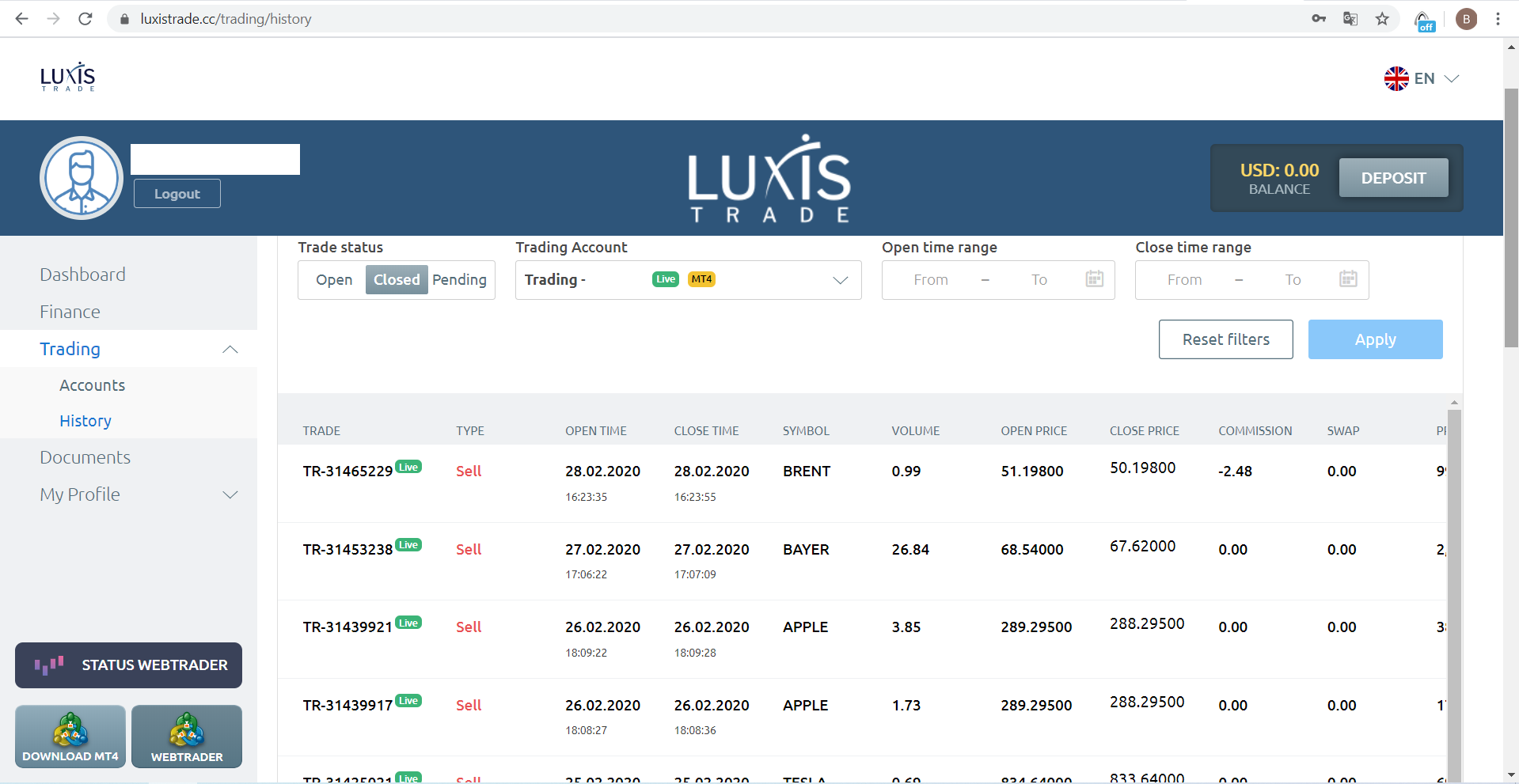Click the Close time range To field

pos(1293,280)
